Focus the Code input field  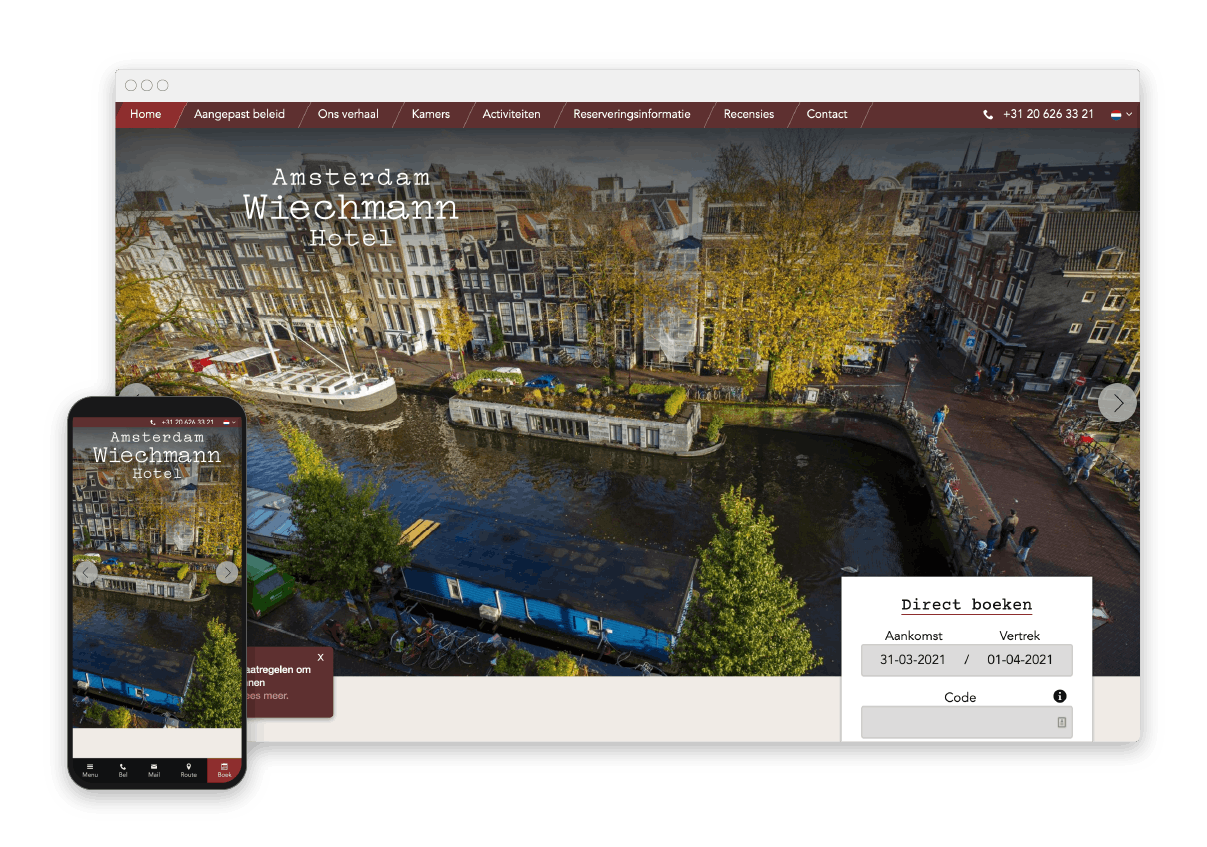pyautogui.click(x=966, y=722)
